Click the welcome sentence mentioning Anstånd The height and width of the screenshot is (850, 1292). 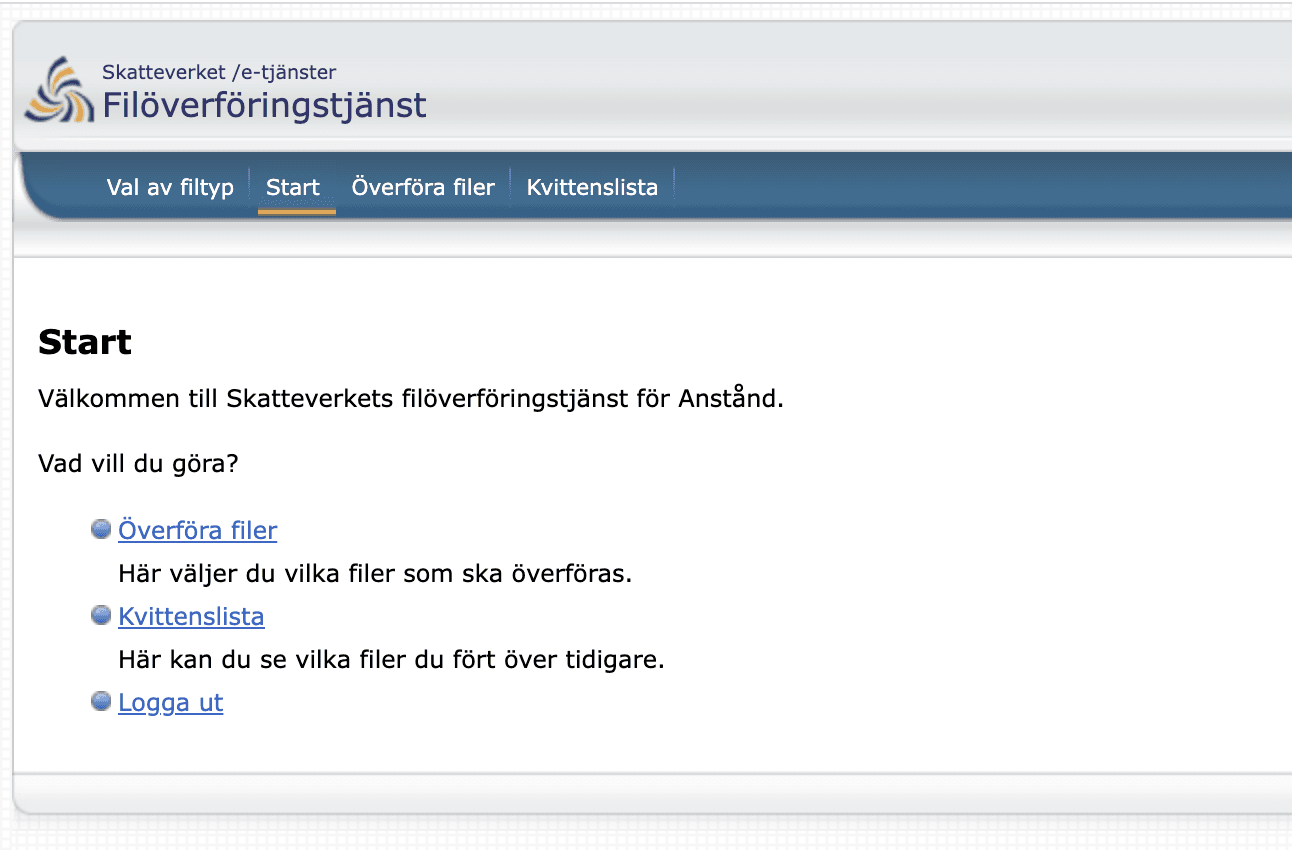(x=410, y=399)
